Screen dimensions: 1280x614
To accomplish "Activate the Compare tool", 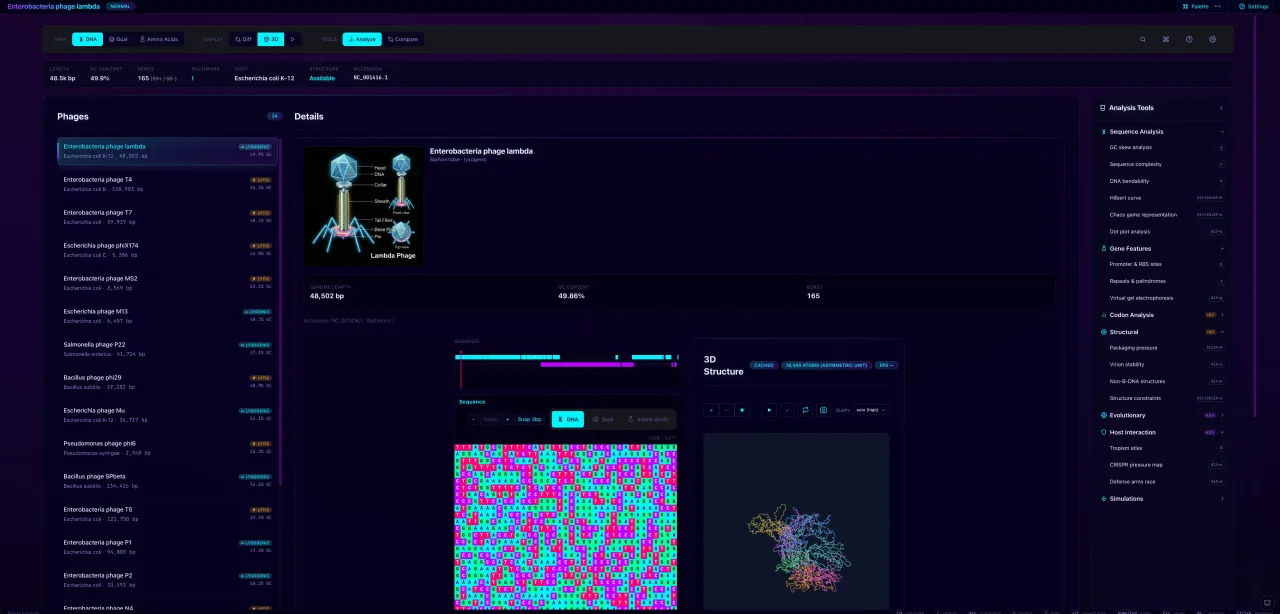I will pyautogui.click(x=403, y=39).
